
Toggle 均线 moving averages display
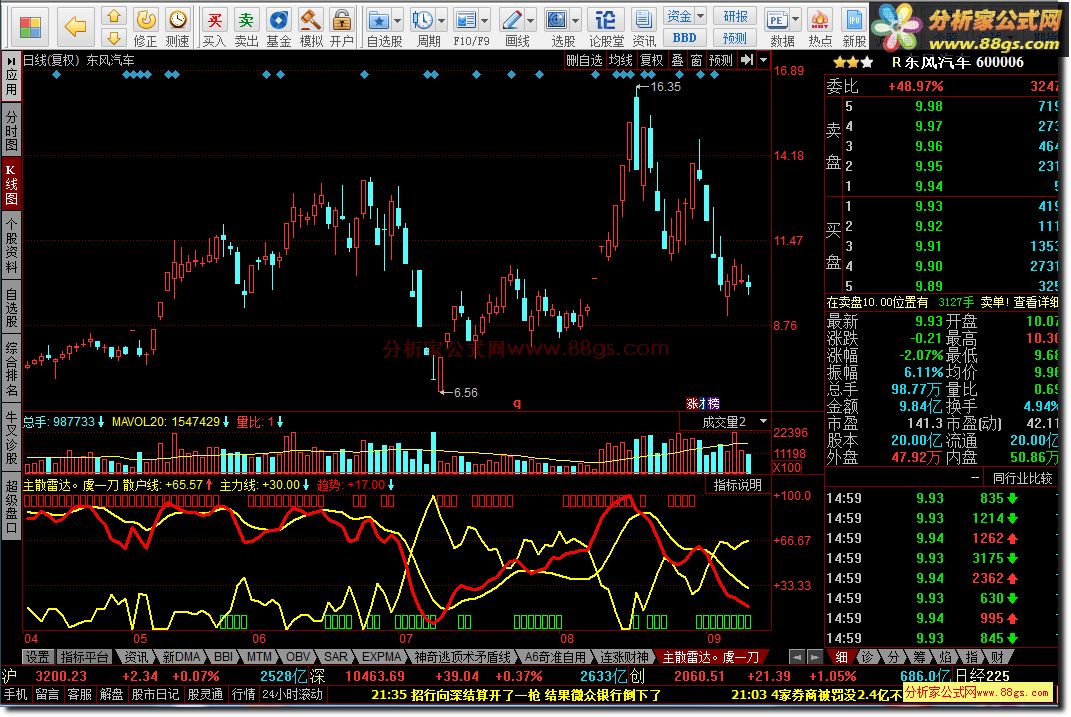(x=621, y=60)
